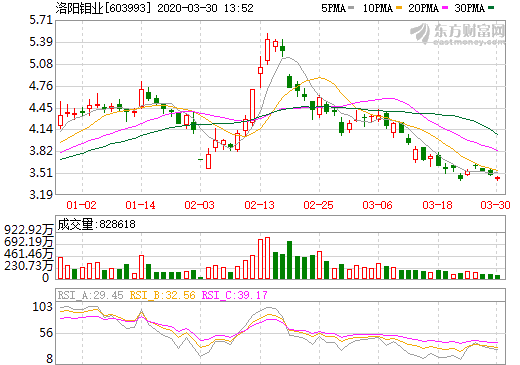
Task: Click the 20PMA legend label
Action: (423, 8)
